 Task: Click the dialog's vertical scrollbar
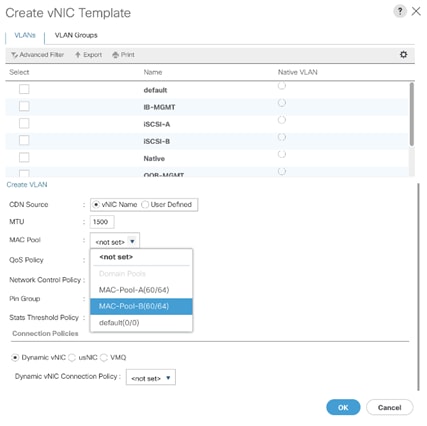point(418,287)
